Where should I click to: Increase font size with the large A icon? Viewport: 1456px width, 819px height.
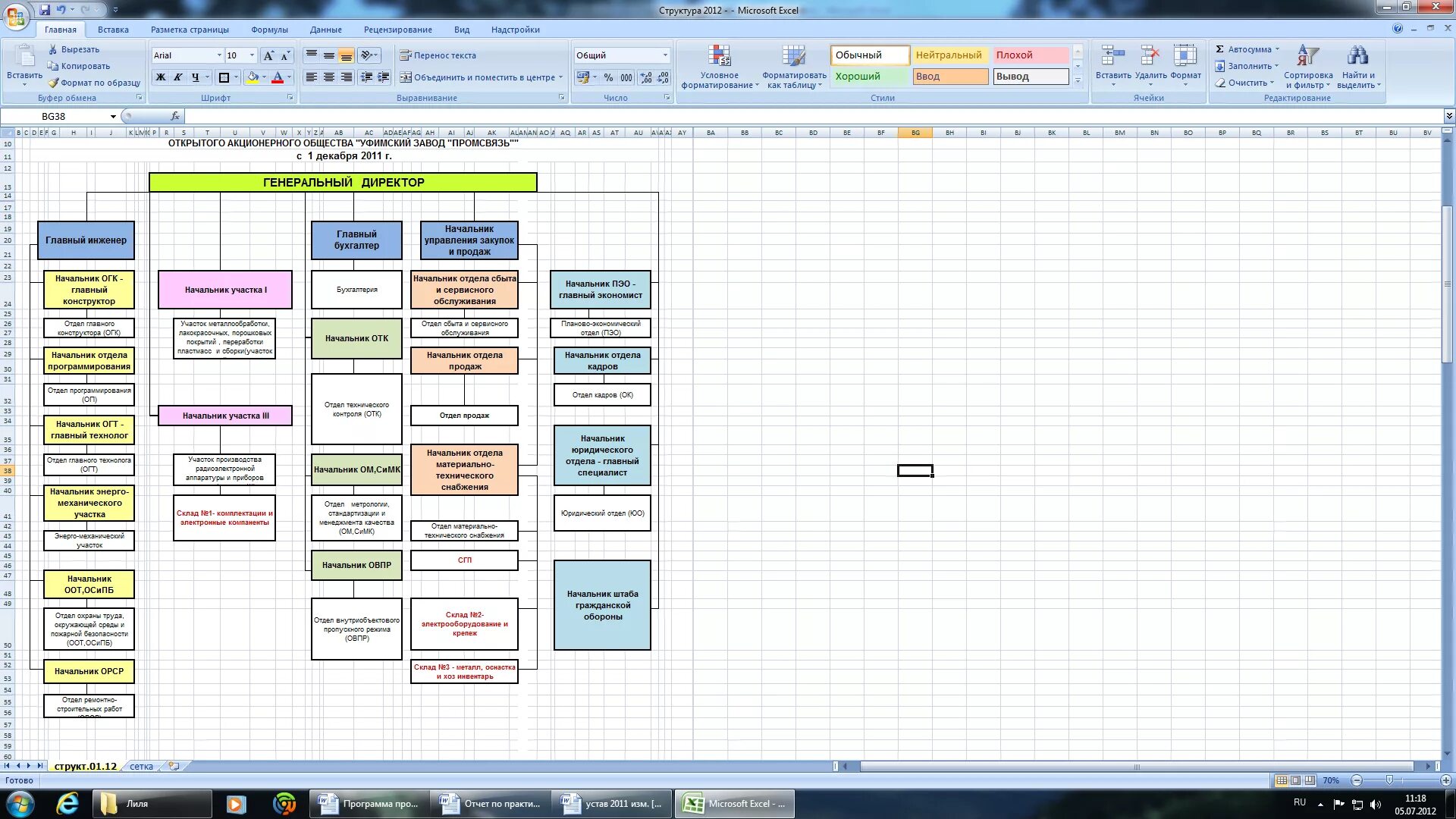click(268, 55)
